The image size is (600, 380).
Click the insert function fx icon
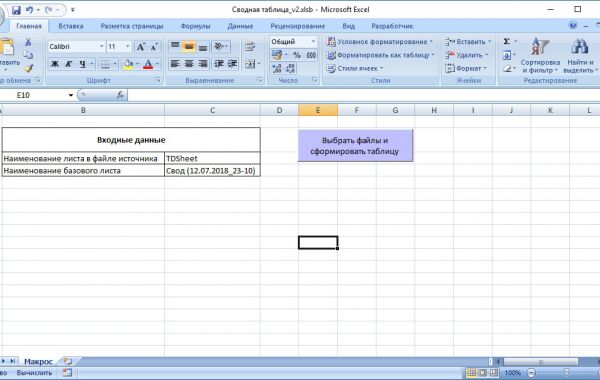[120, 95]
